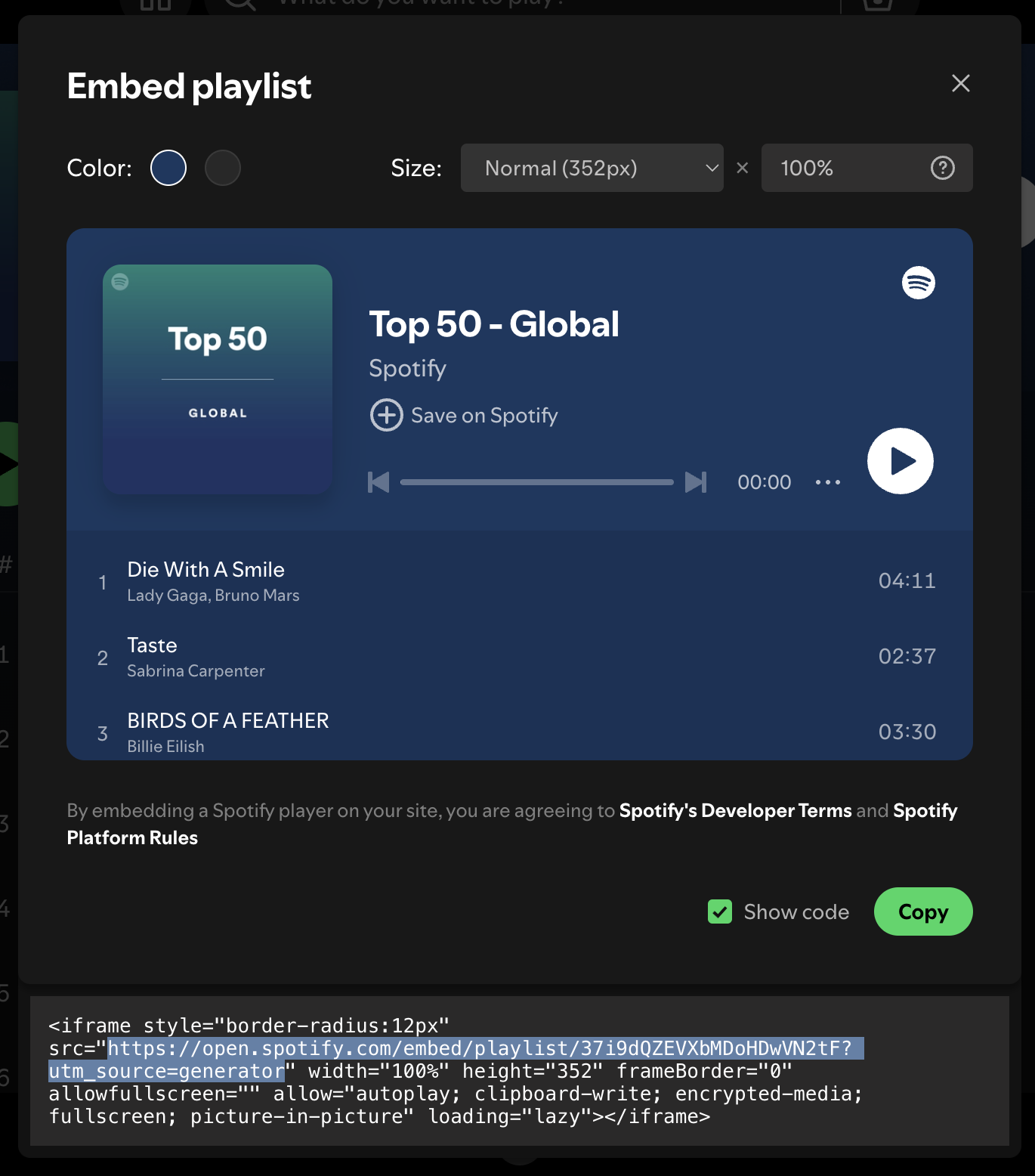Click the green Copy button
Image resolution: width=1035 pixels, height=1176 pixels.
click(x=922, y=911)
